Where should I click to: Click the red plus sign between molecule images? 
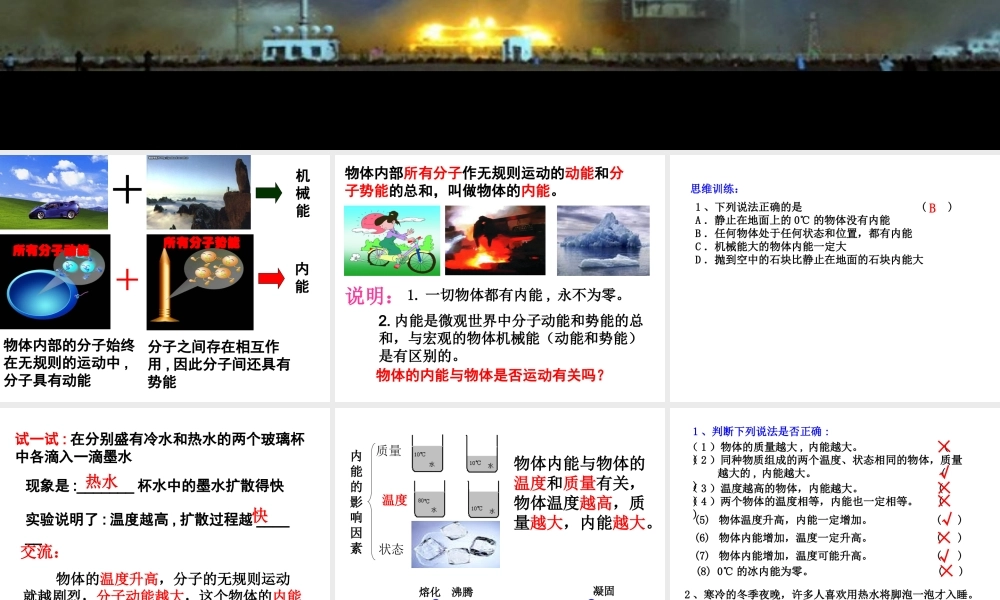tap(127, 279)
